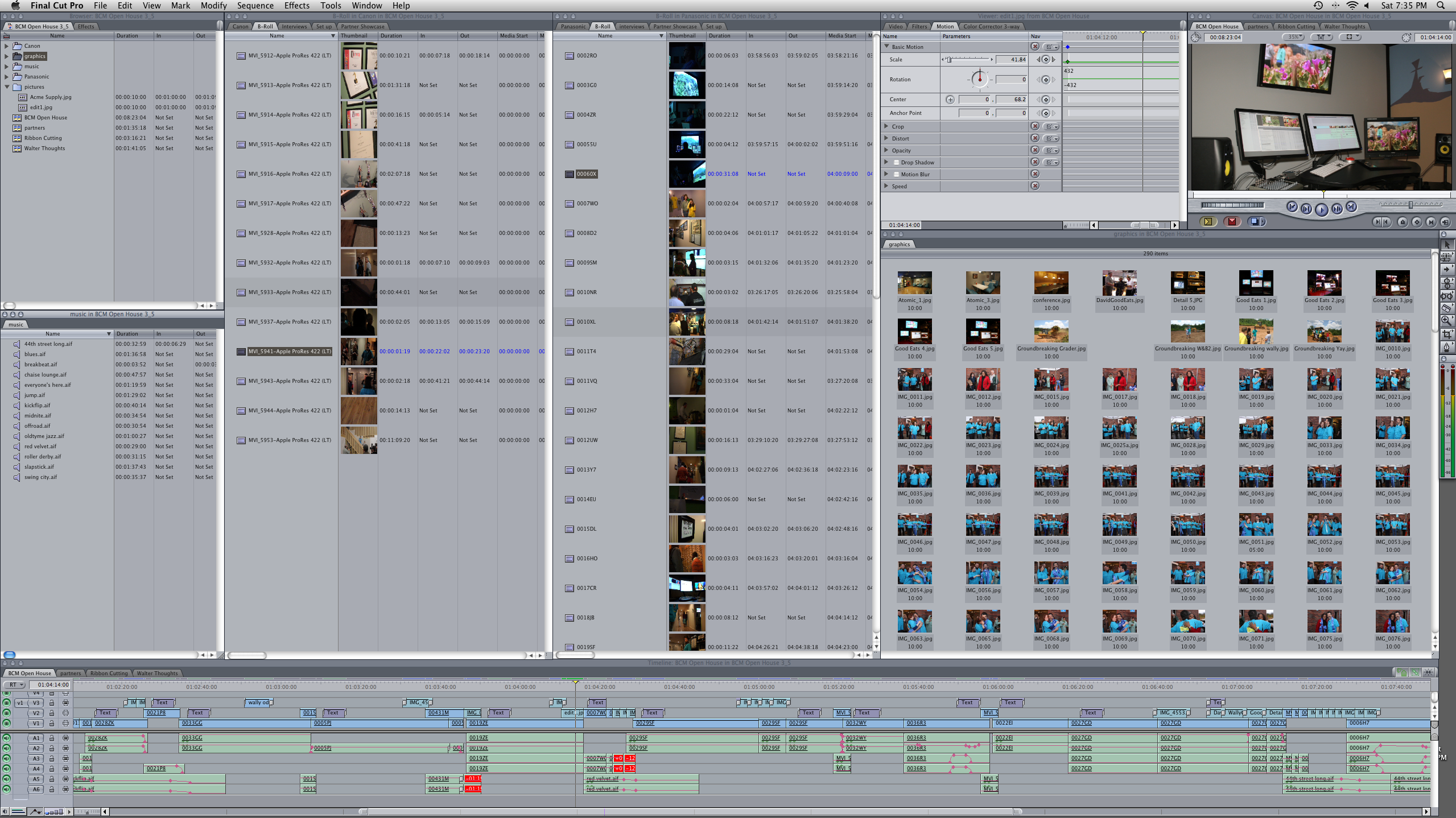1456x818 pixels.
Task: Select the Zoom In tool
Action: pyautogui.click(x=1447, y=321)
